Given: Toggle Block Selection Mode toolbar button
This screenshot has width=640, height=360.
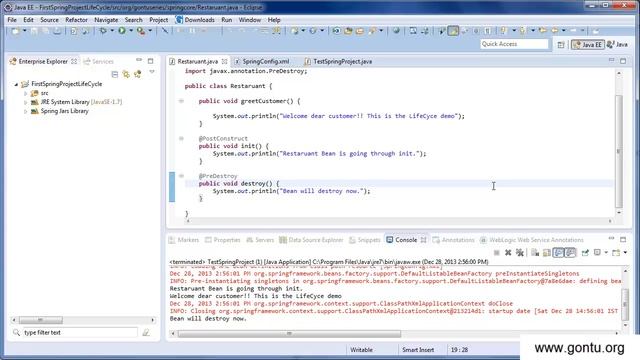Looking at the screenshot, I should [476, 31].
